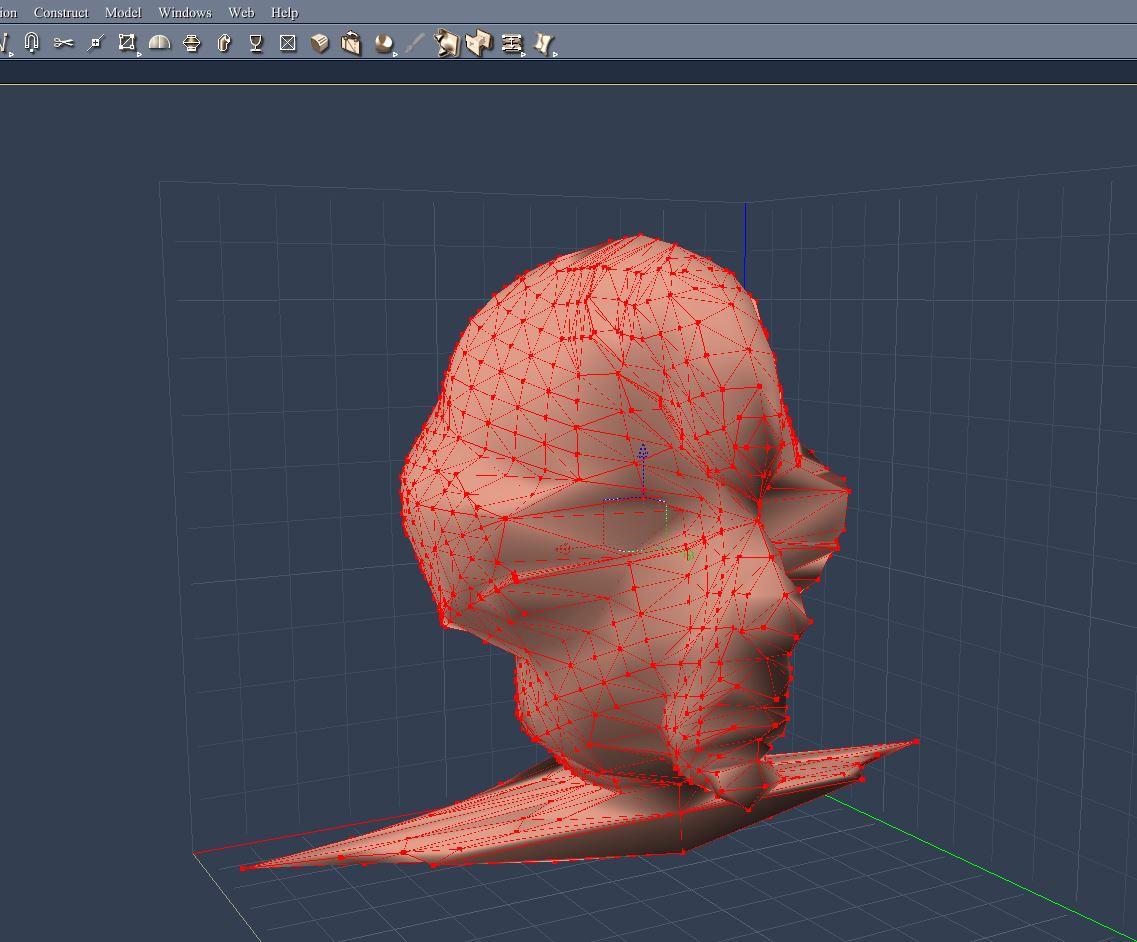
Task: Open the Model menu
Action: 123,12
